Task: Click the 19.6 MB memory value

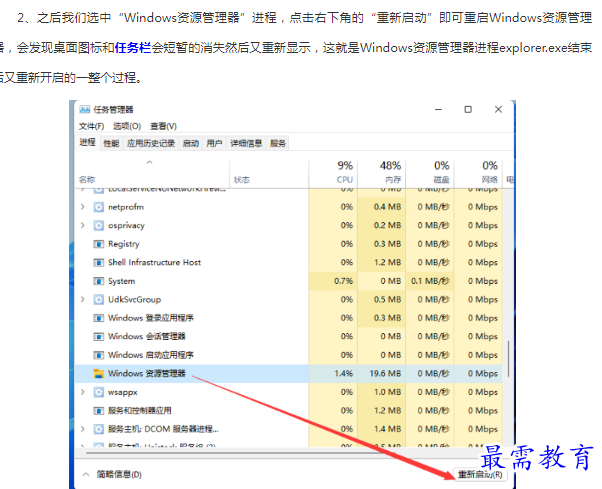Action: (x=385, y=373)
